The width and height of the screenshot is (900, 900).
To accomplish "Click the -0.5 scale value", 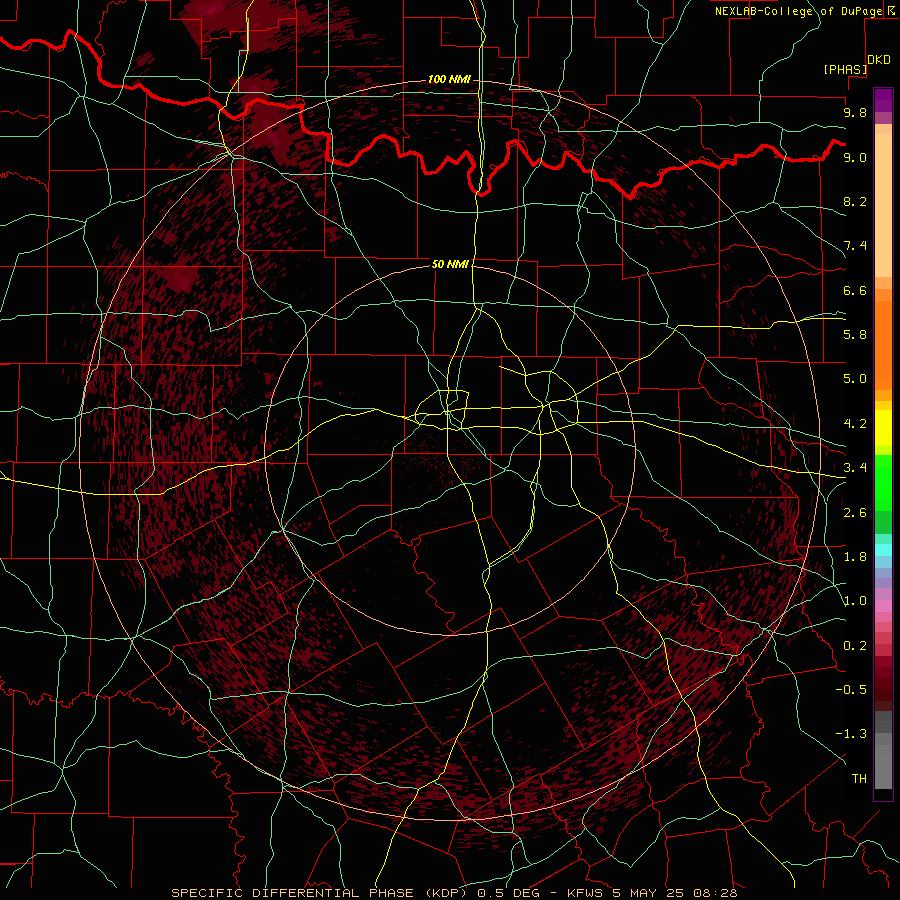I will (x=851, y=690).
